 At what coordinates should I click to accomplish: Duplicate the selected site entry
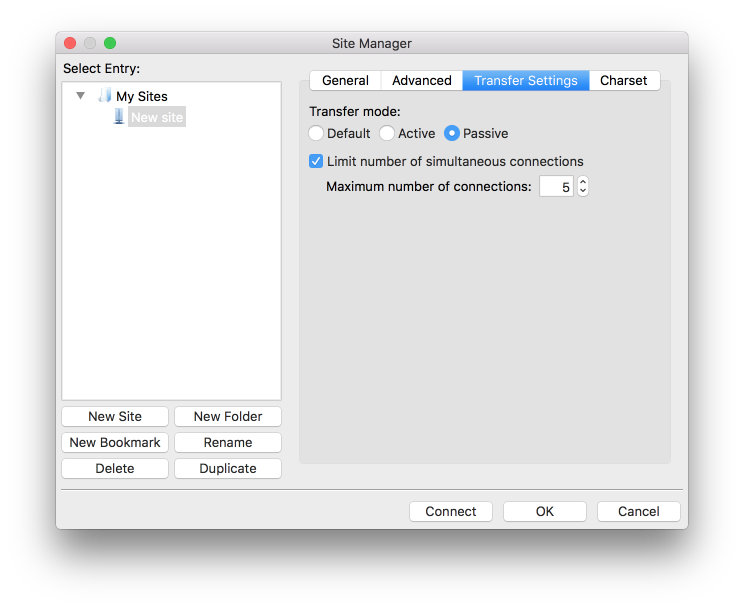click(x=228, y=468)
